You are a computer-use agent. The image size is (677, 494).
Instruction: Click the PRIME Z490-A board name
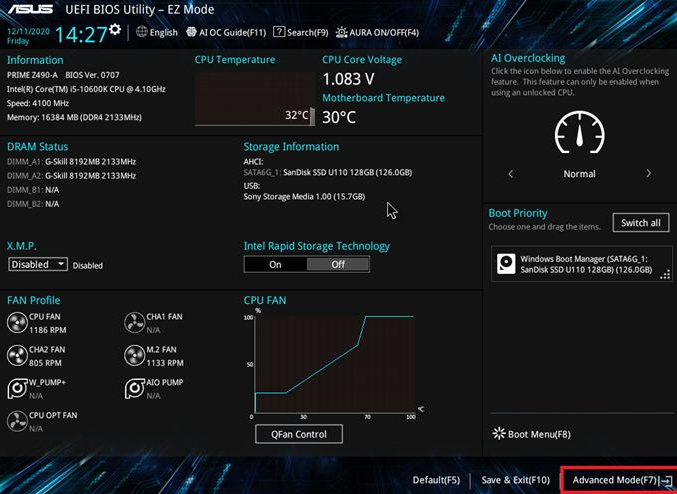click(x=32, y=75)
